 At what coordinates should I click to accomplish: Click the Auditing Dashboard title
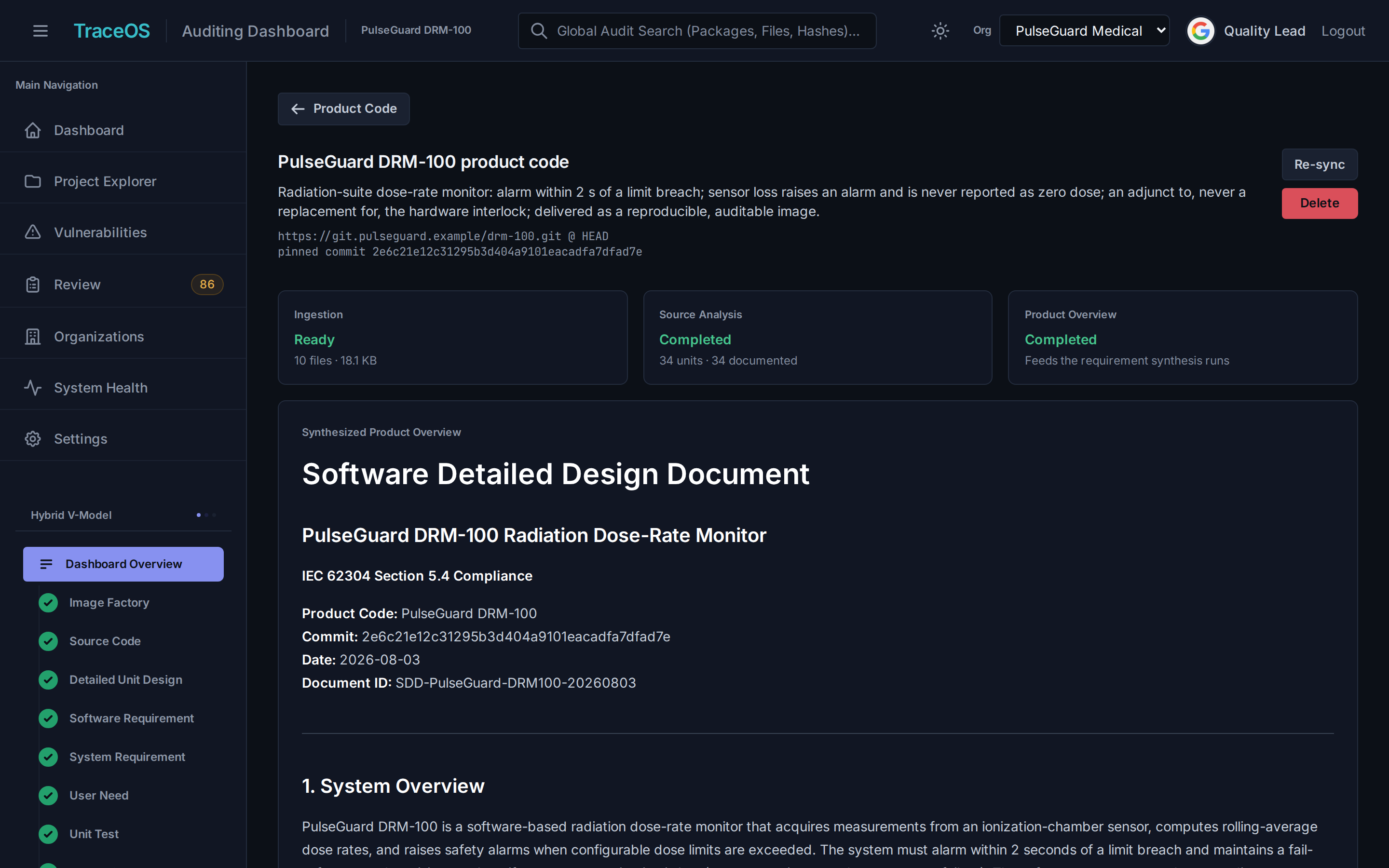pyautogui.click(x=256, y=31)
